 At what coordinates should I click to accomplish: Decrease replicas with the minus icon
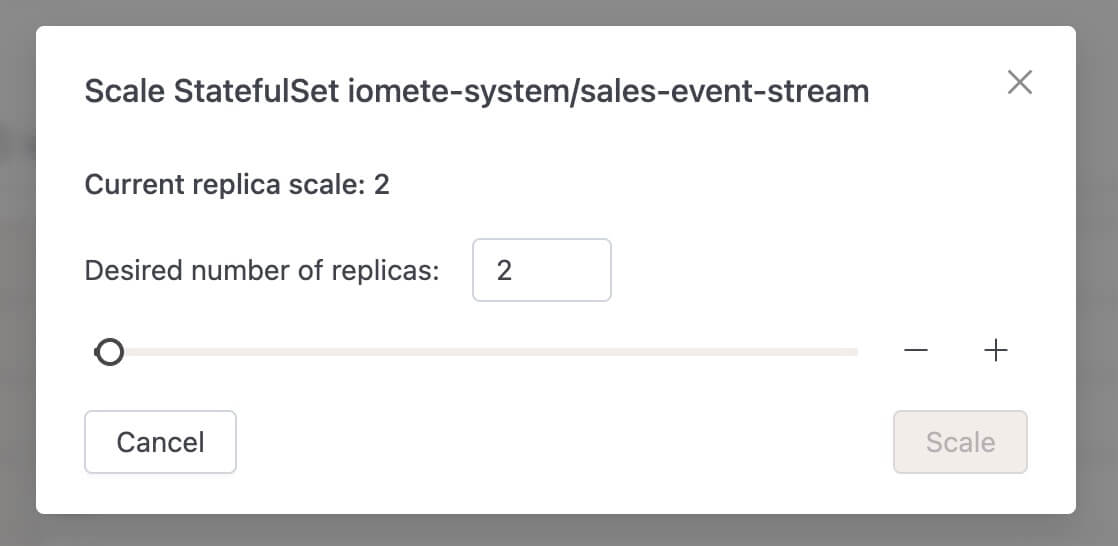916,351
